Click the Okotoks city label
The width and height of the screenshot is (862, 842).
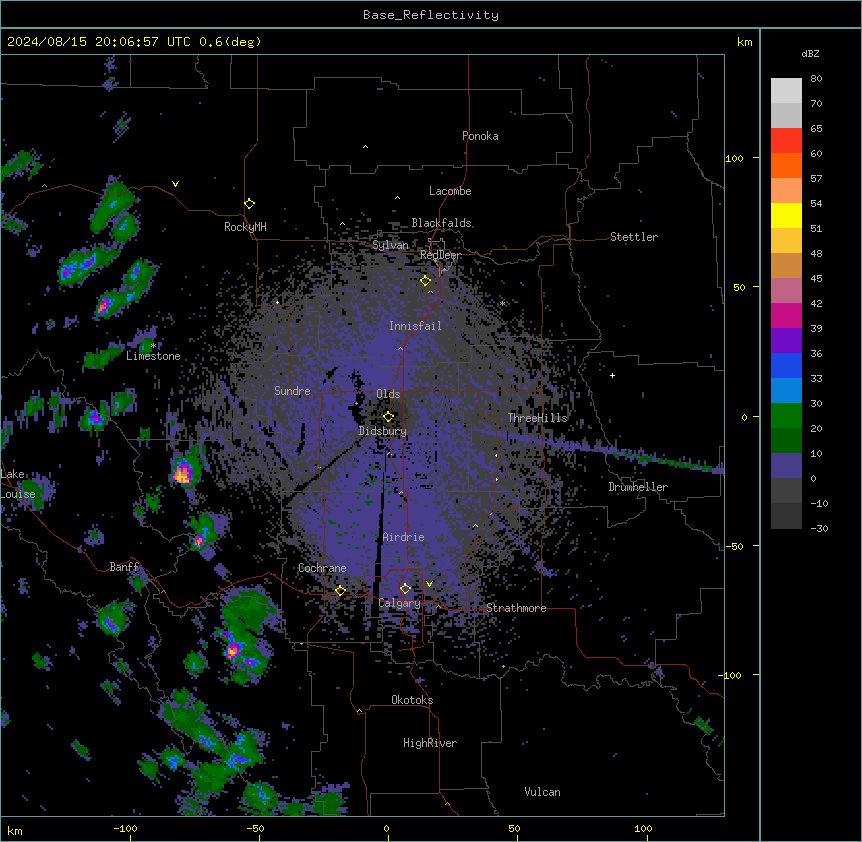[412, 700]
